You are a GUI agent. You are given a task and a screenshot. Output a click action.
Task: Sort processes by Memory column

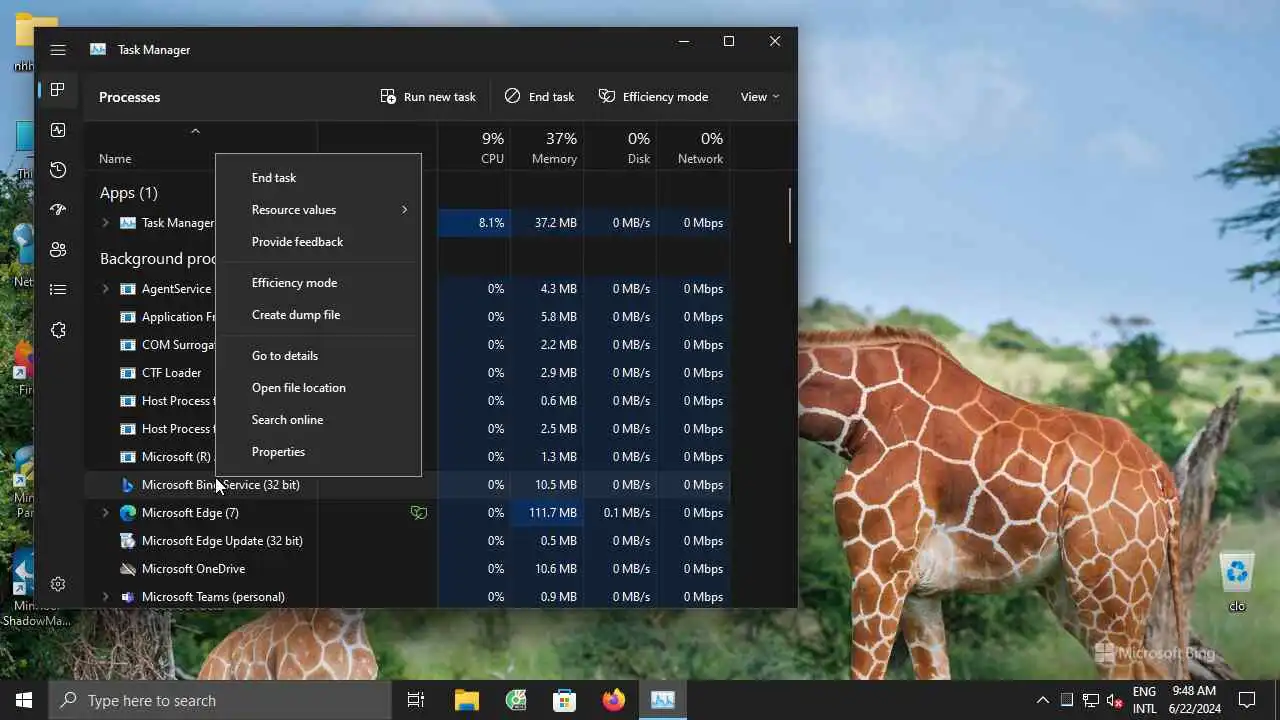[x=547, y=147]
